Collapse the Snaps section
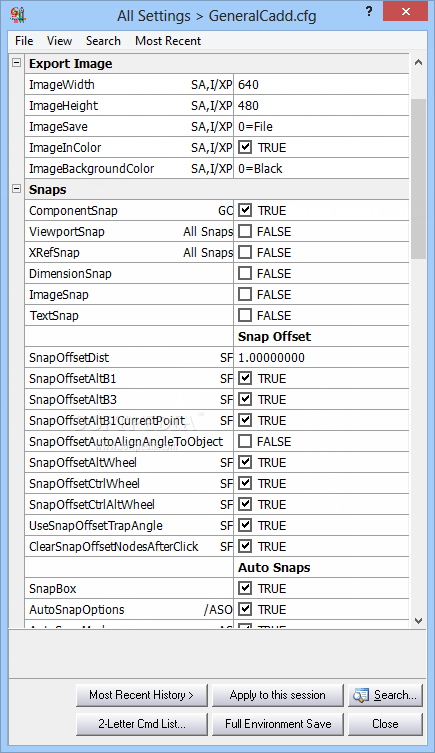The width and height of the screenshot is (435, 753). click(16, 189)
